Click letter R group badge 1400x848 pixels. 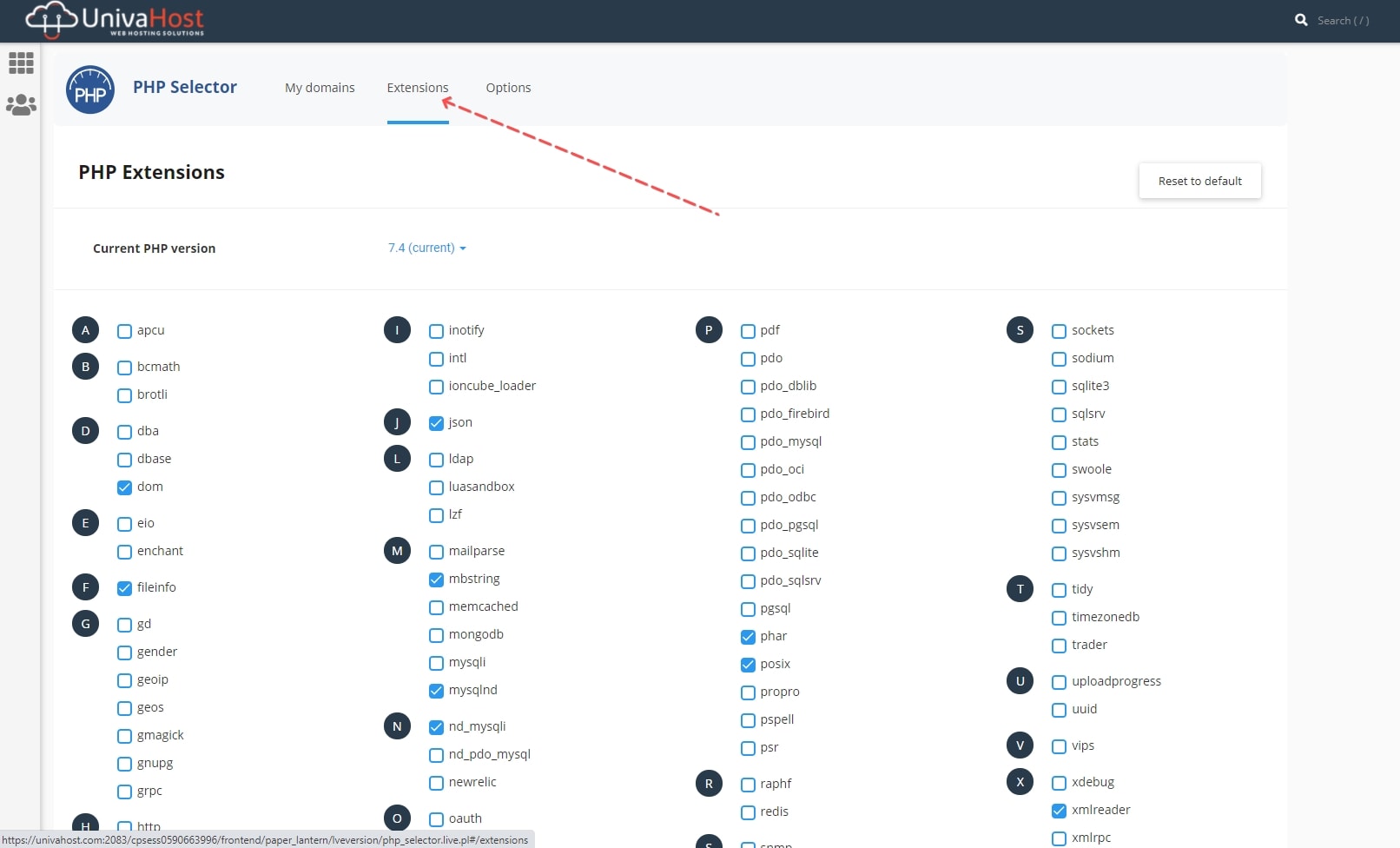709,784
